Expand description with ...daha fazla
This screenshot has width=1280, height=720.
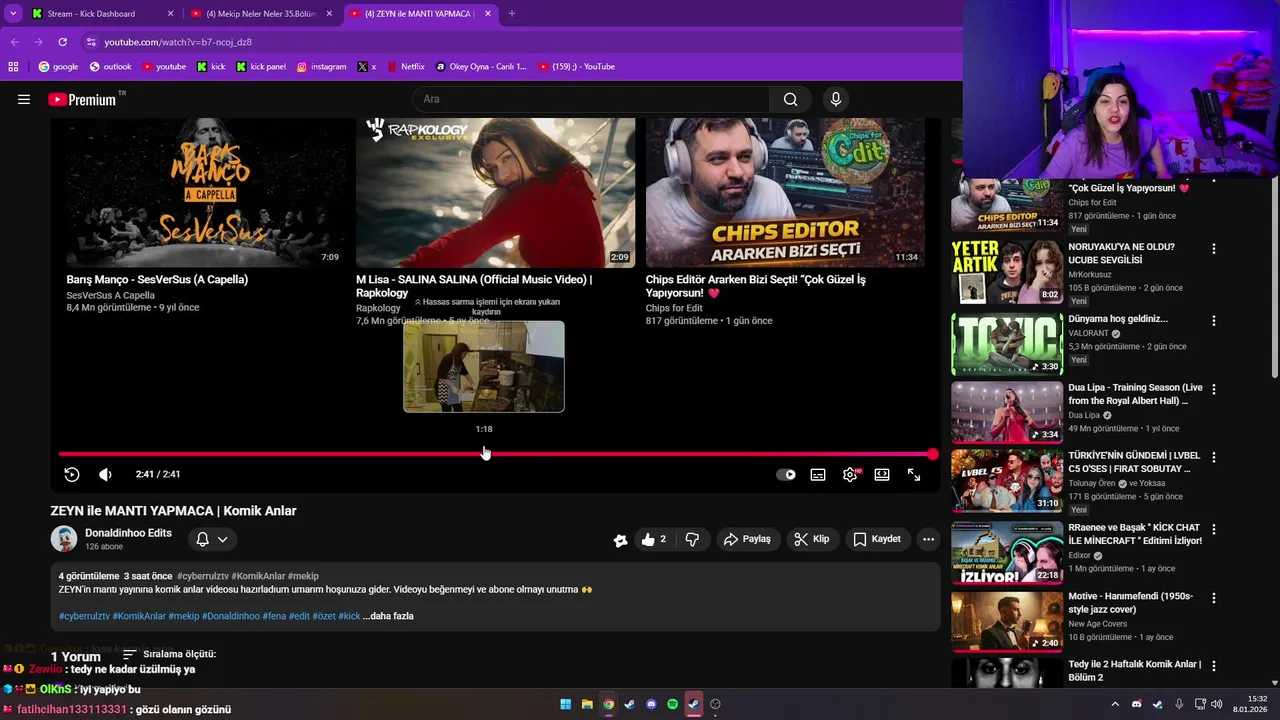388,616
